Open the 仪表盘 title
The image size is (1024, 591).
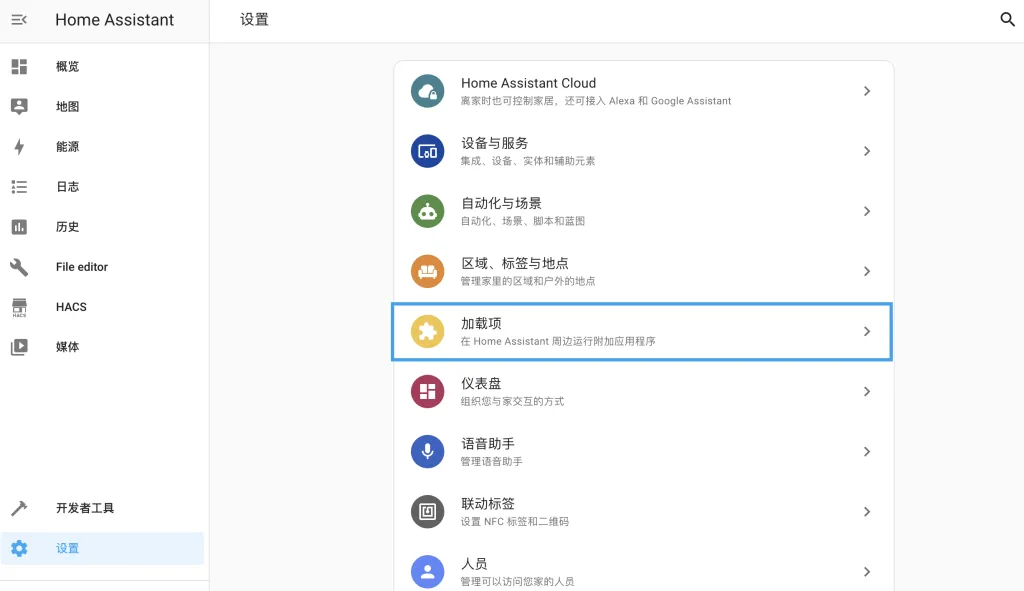pos(481,384)
